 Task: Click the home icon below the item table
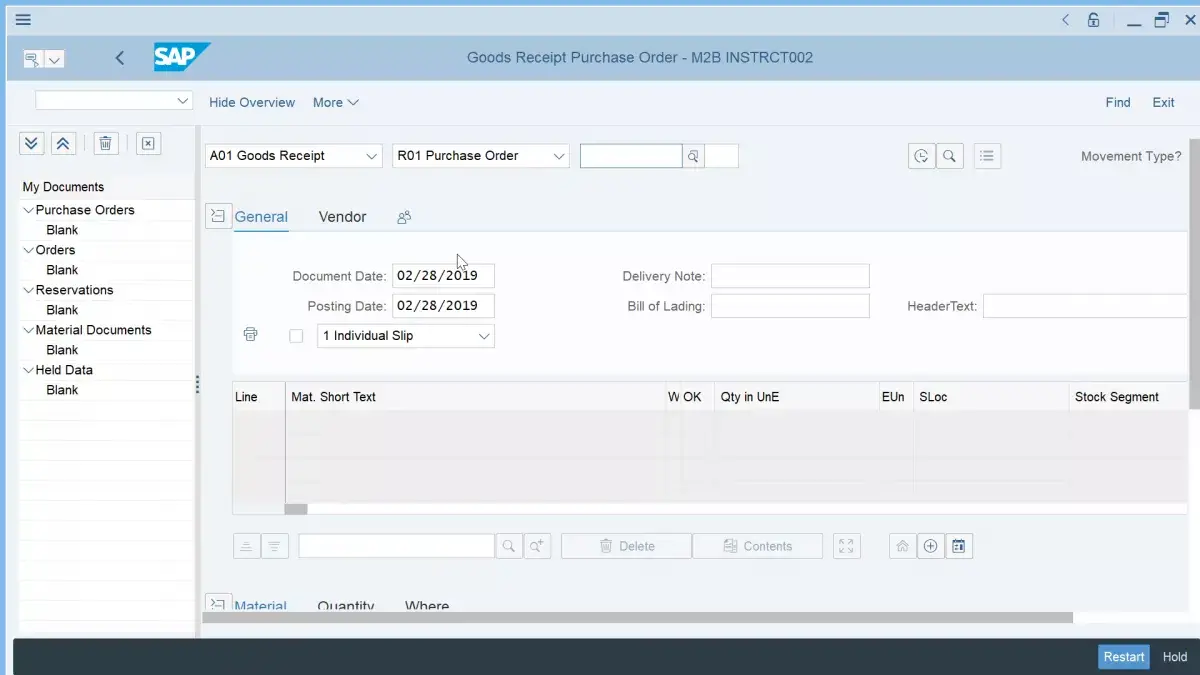pos(902,546)
